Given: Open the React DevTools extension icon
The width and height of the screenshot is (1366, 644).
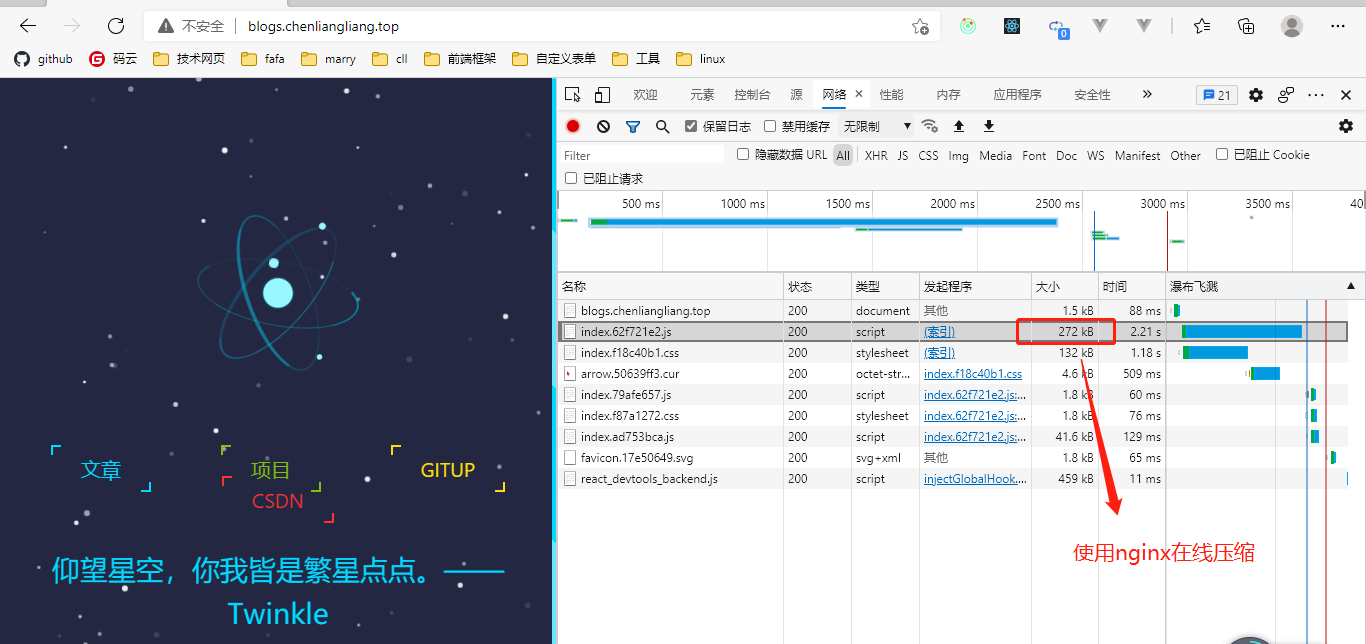Looking at the screenshot, I should (x=1011, y=27).
